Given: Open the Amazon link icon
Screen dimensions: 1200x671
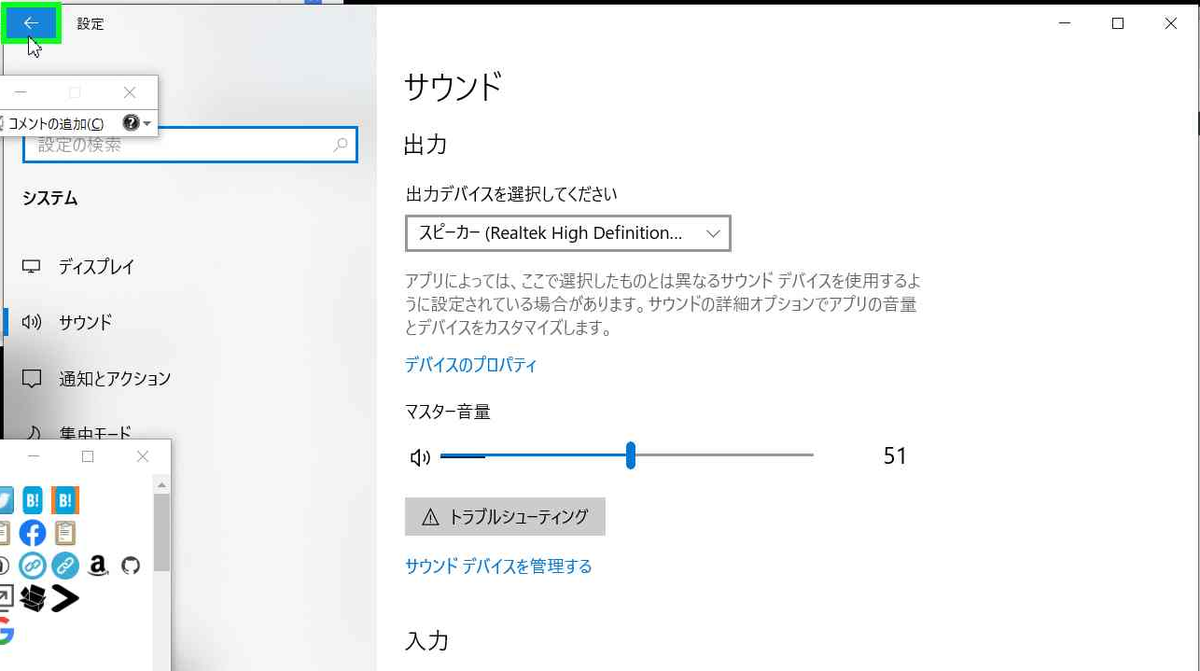Looking at the screenshot, I should click(x=98, y=565).
